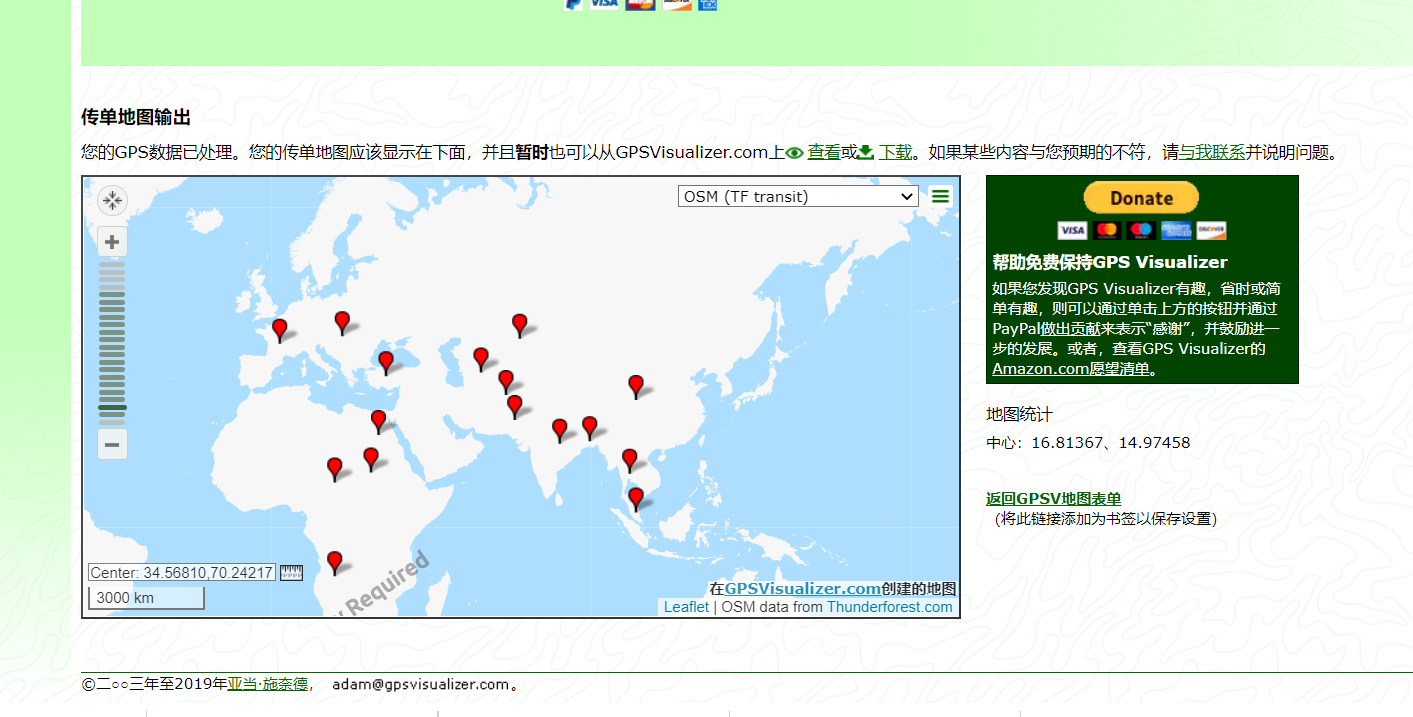Open the green map menu icon
This screenshot has width=1413, height=717.
[940, 196]
